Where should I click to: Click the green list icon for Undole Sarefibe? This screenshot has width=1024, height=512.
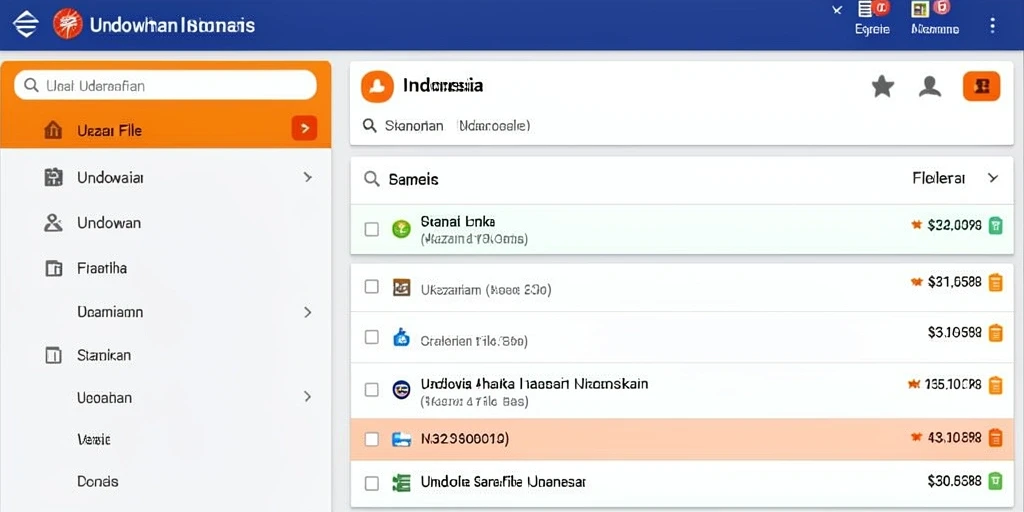coord(401,482)
